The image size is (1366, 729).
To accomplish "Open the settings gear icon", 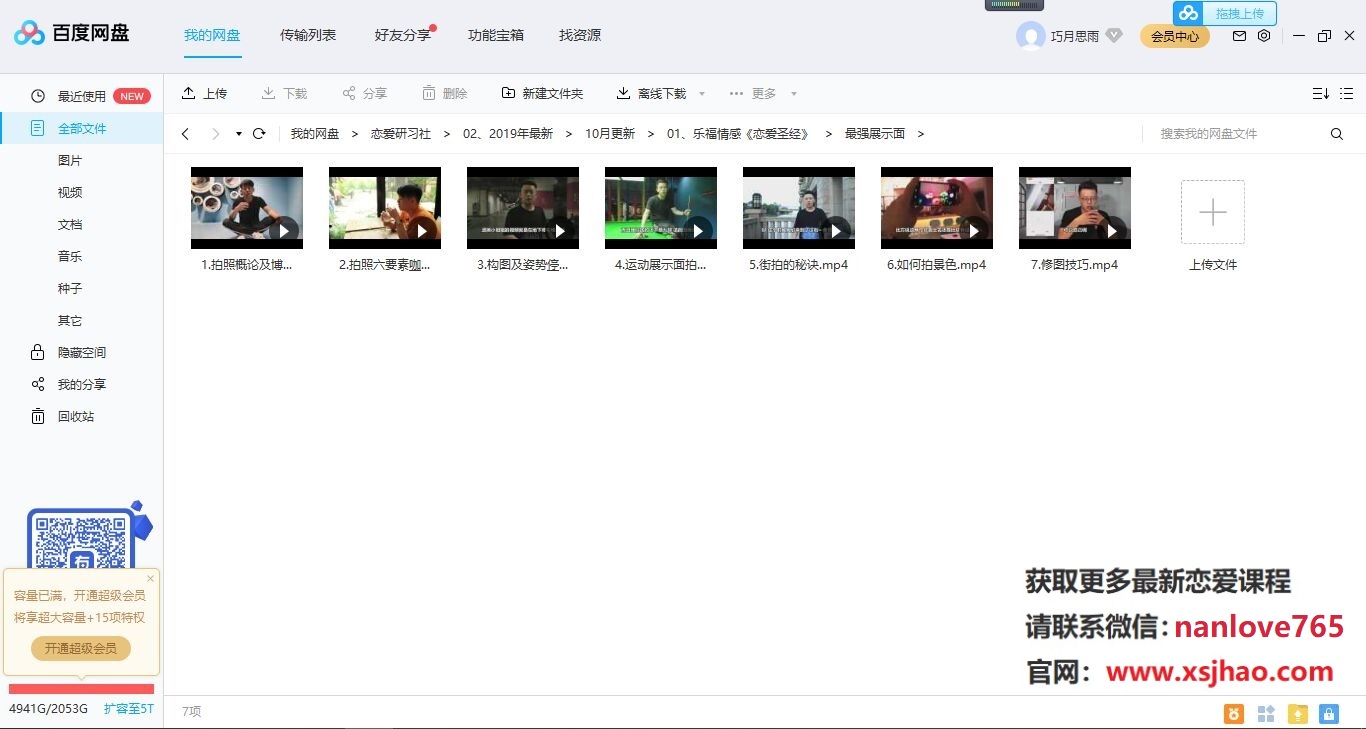I will (x=1264, y=36).
